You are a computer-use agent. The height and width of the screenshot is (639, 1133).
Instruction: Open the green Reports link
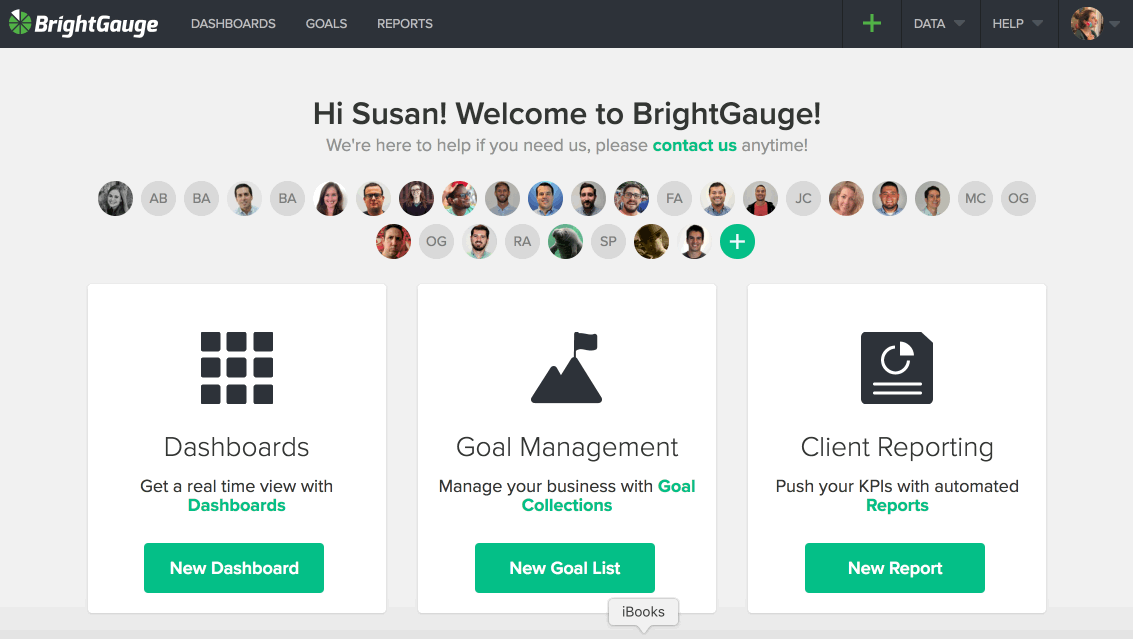tap(897, 505)
